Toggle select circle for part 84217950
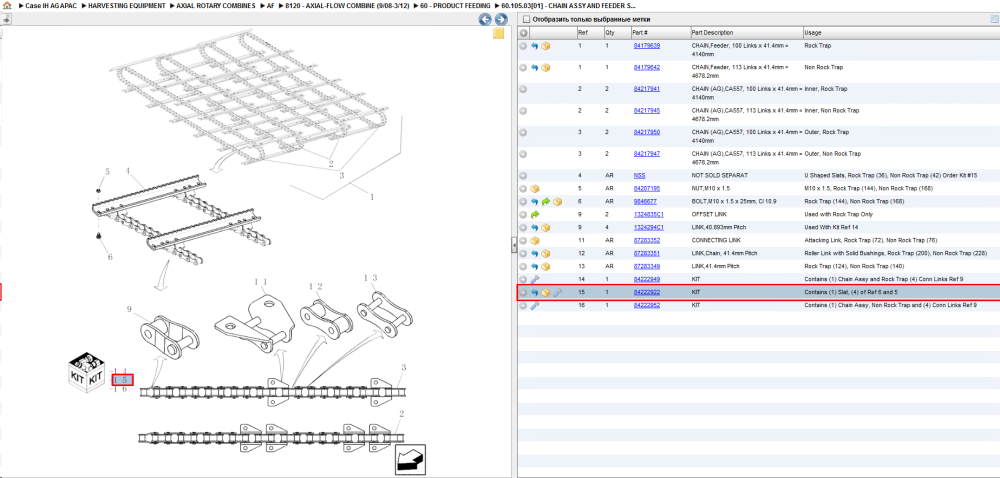Image resolution: width=1000 pixels, height=478 pixels. pos(524,133)
